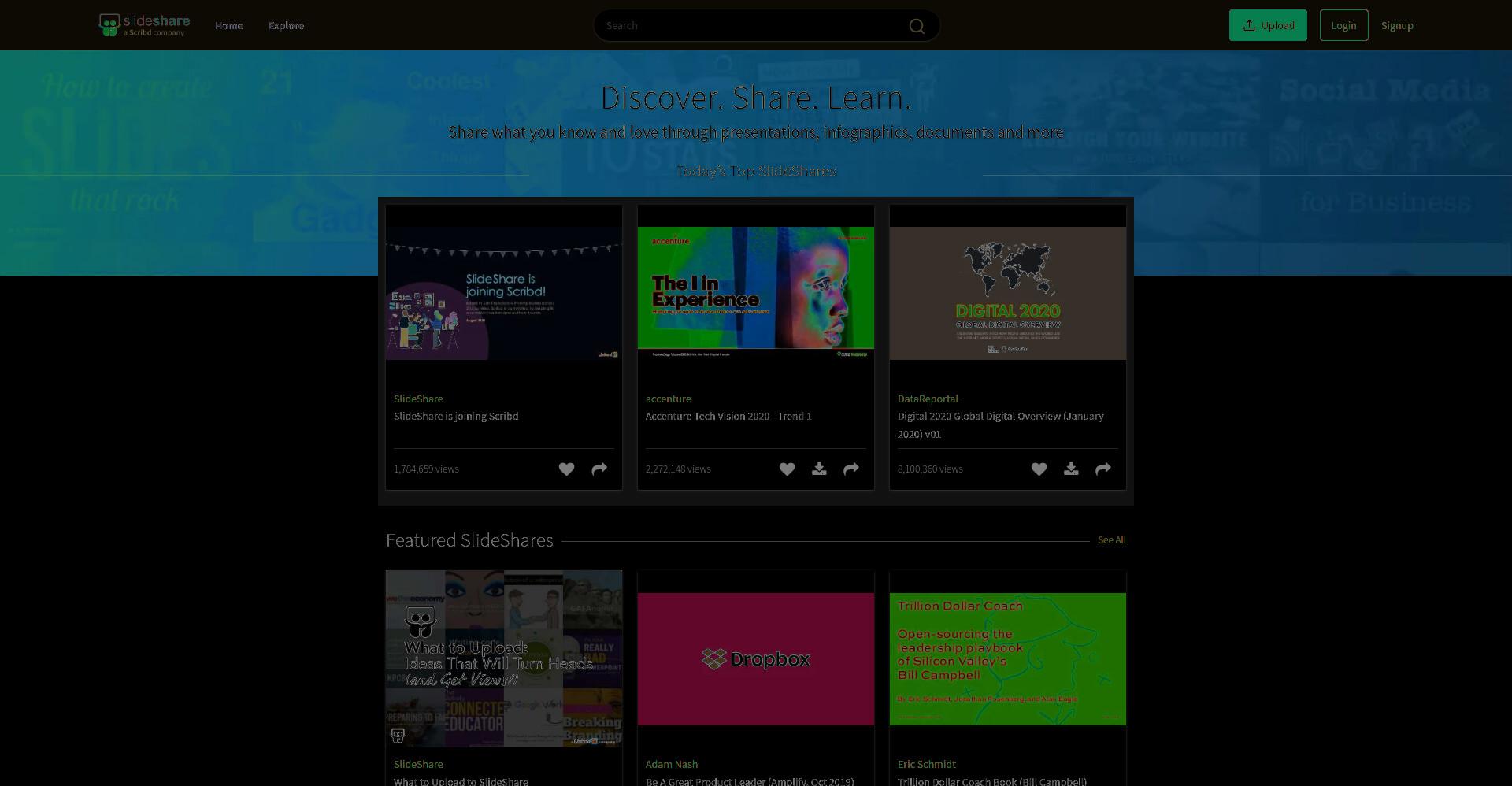Download the Accenture Tech Vision slideshare
The width and height of the screenshot is (1512, 786).
tap(819, 469)
